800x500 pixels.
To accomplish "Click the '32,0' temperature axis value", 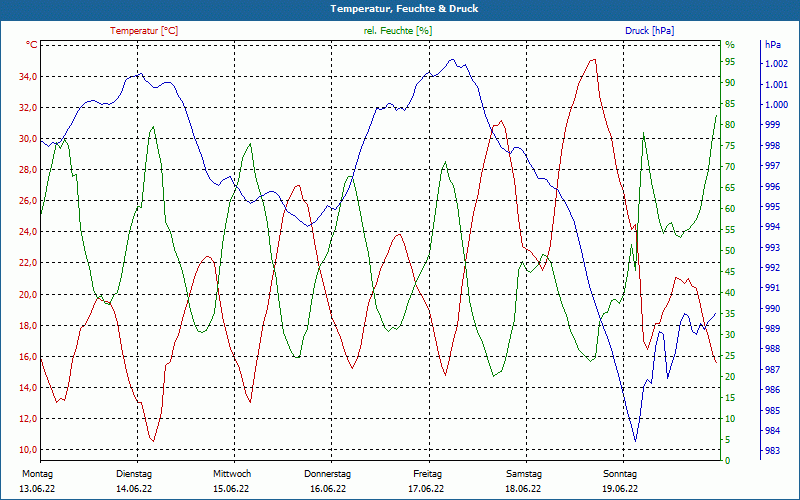I will (28, 108).
